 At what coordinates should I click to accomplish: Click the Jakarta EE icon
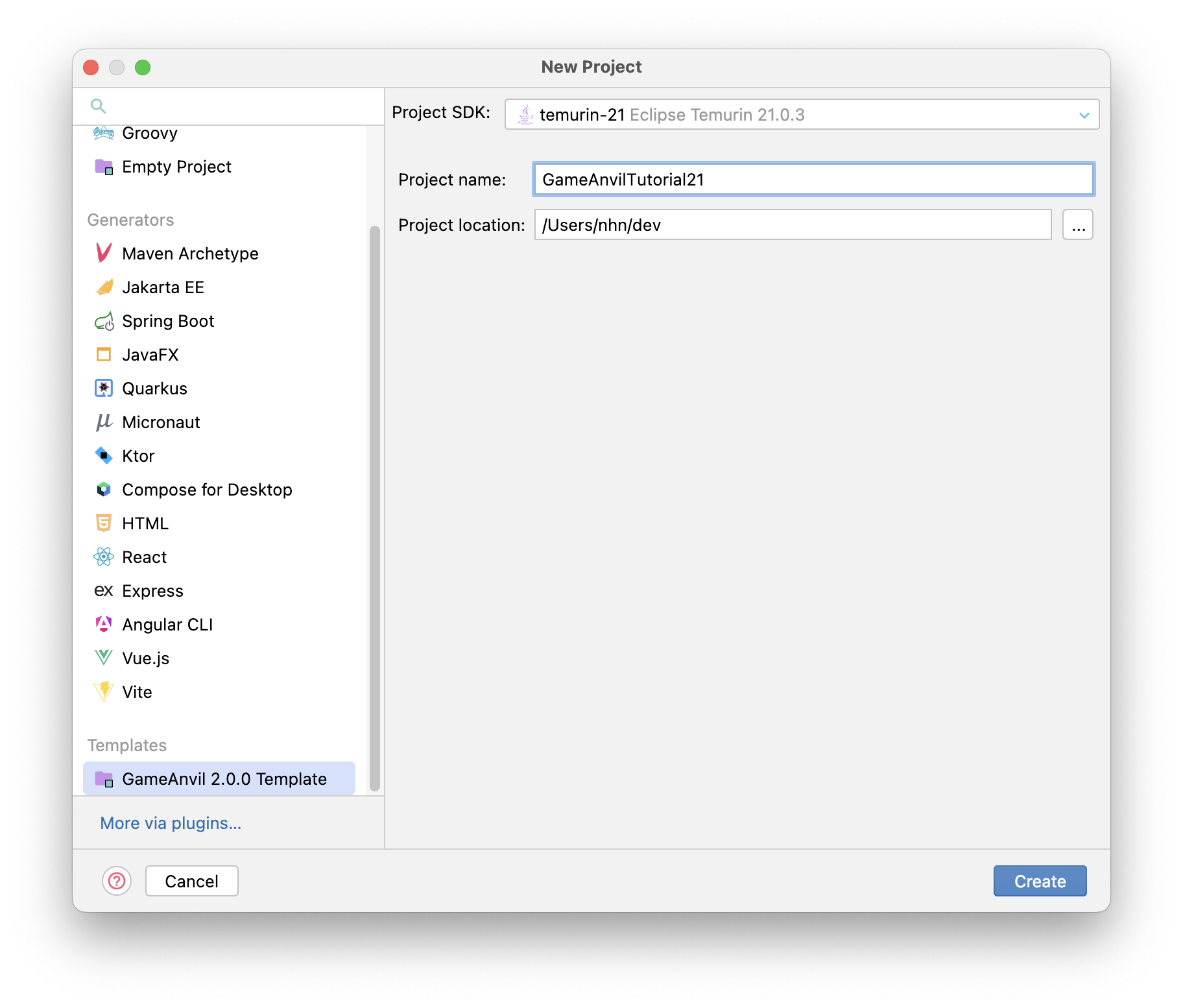104,287
